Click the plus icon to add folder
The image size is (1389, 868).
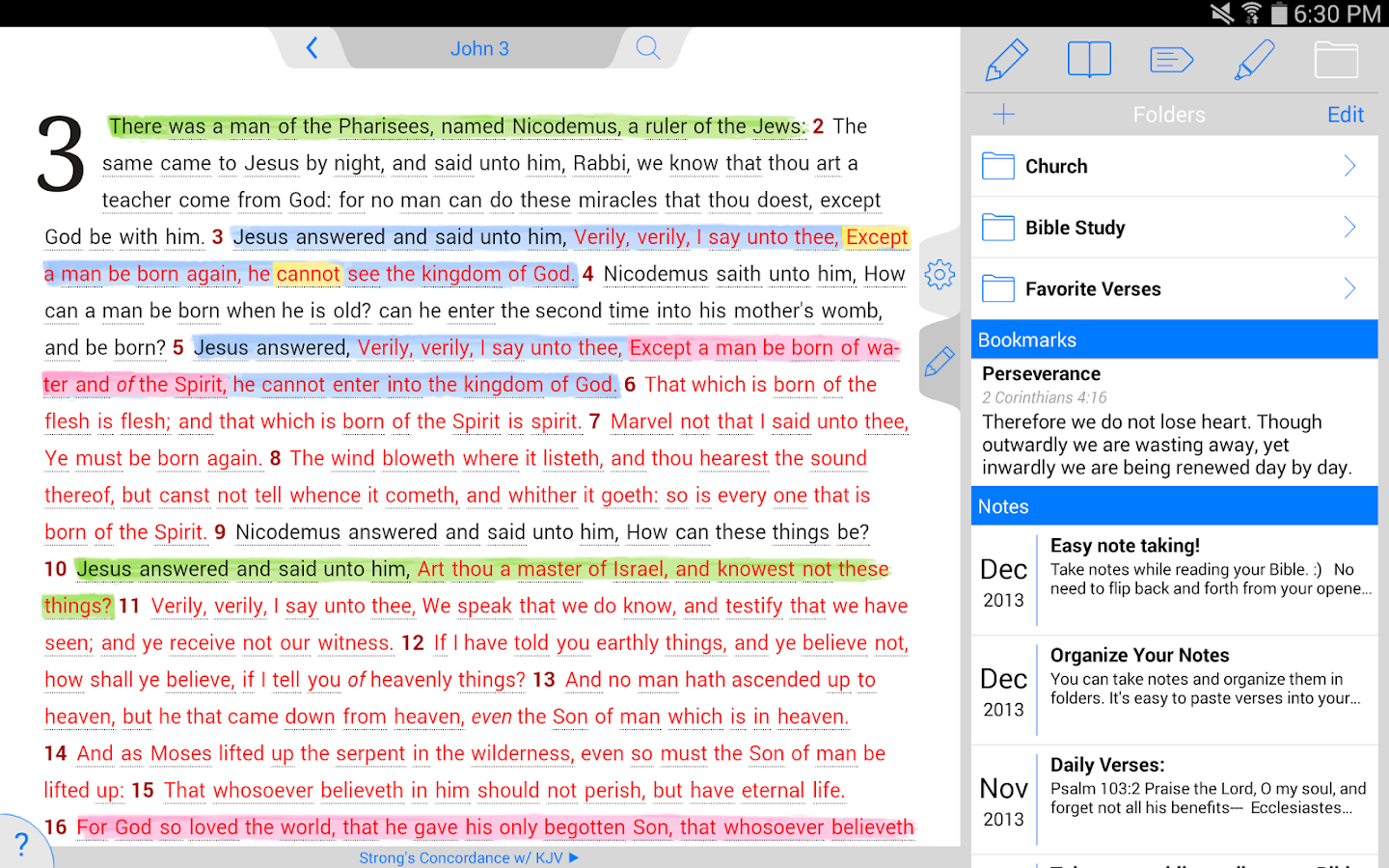(1003, 115)
